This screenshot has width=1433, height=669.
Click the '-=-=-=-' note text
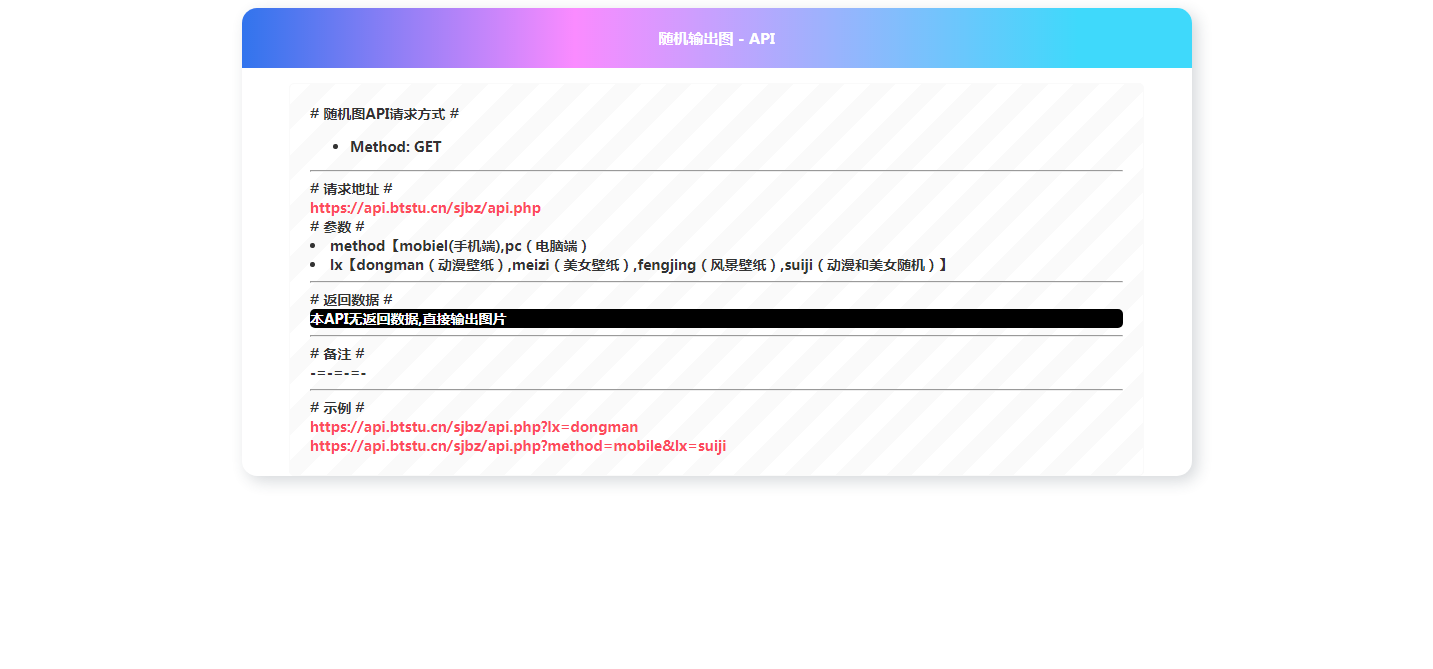[x=338, y=373]
